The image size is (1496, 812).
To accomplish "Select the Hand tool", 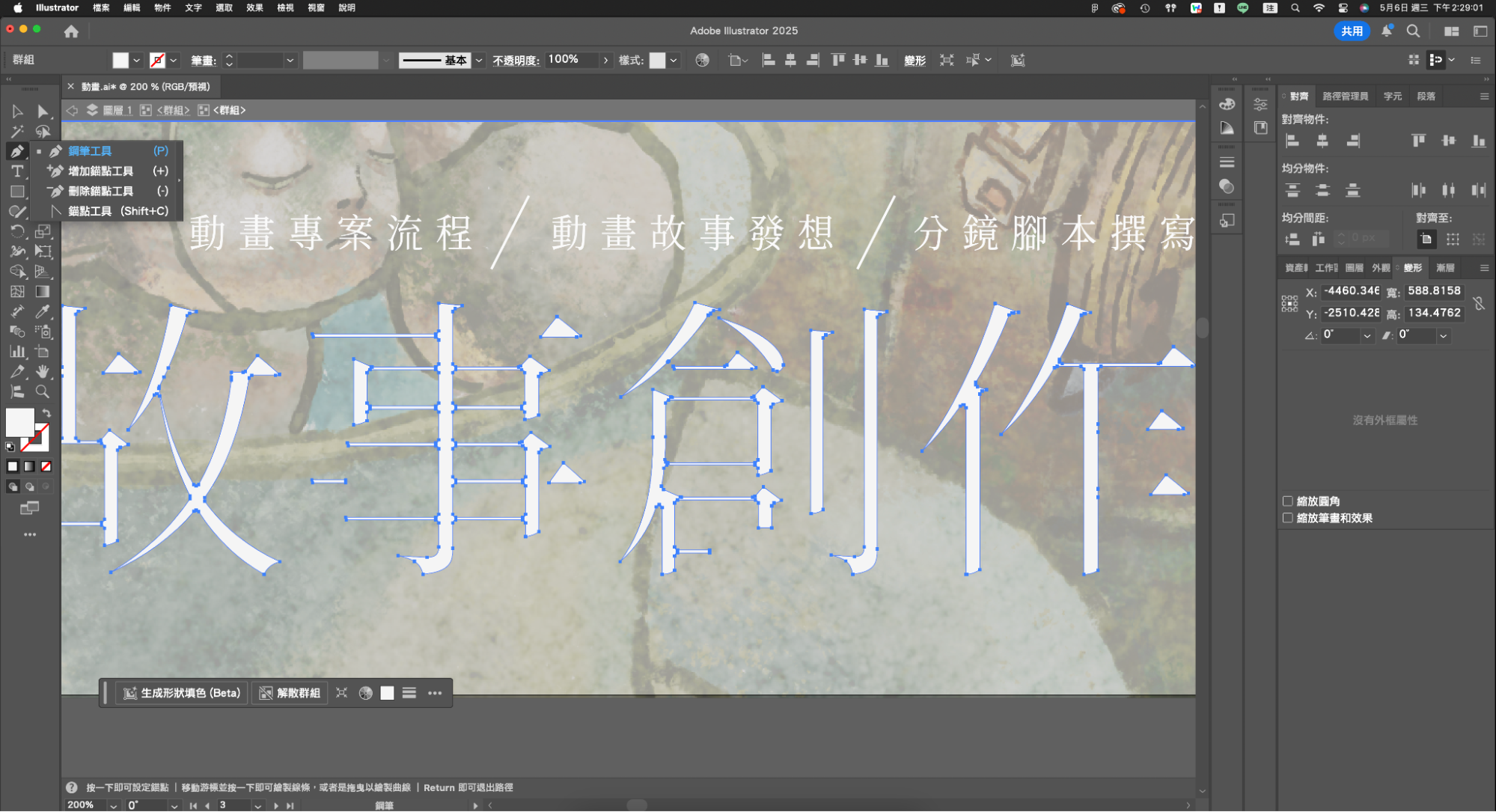I will coord(43,371).
